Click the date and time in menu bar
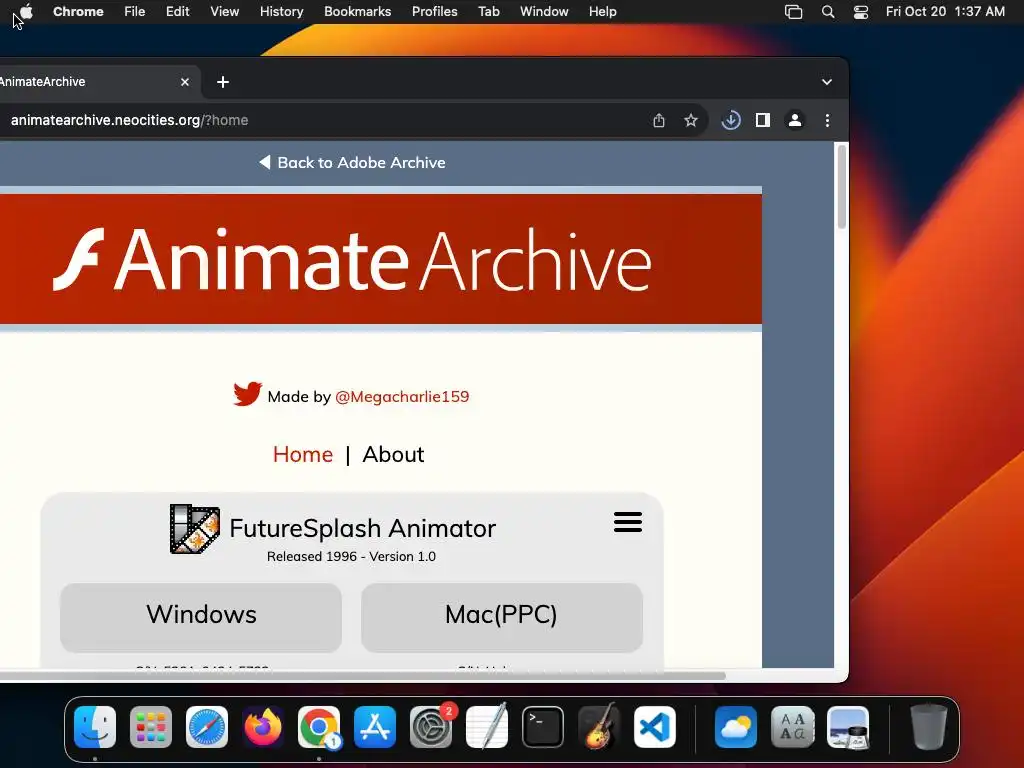Image resolution: width=1024 pixels, height=768 pixels. (945, 11)
